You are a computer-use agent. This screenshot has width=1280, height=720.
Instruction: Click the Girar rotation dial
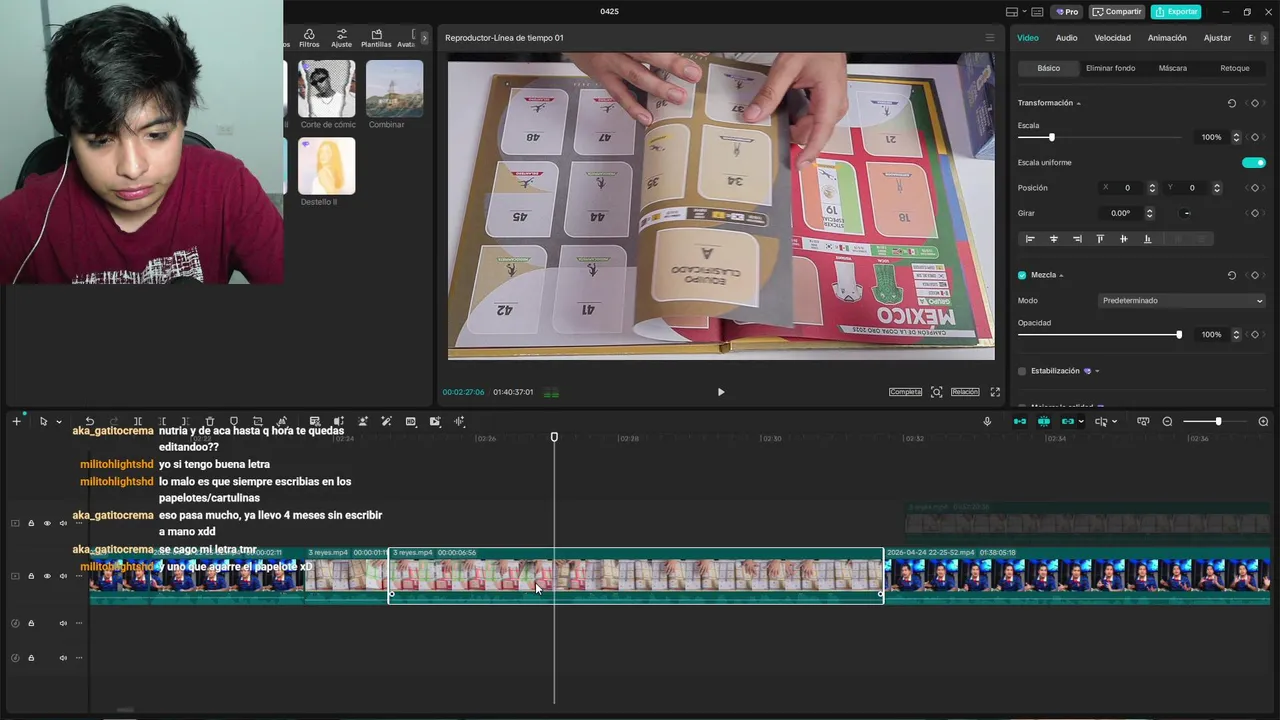tap(1186, 213)
